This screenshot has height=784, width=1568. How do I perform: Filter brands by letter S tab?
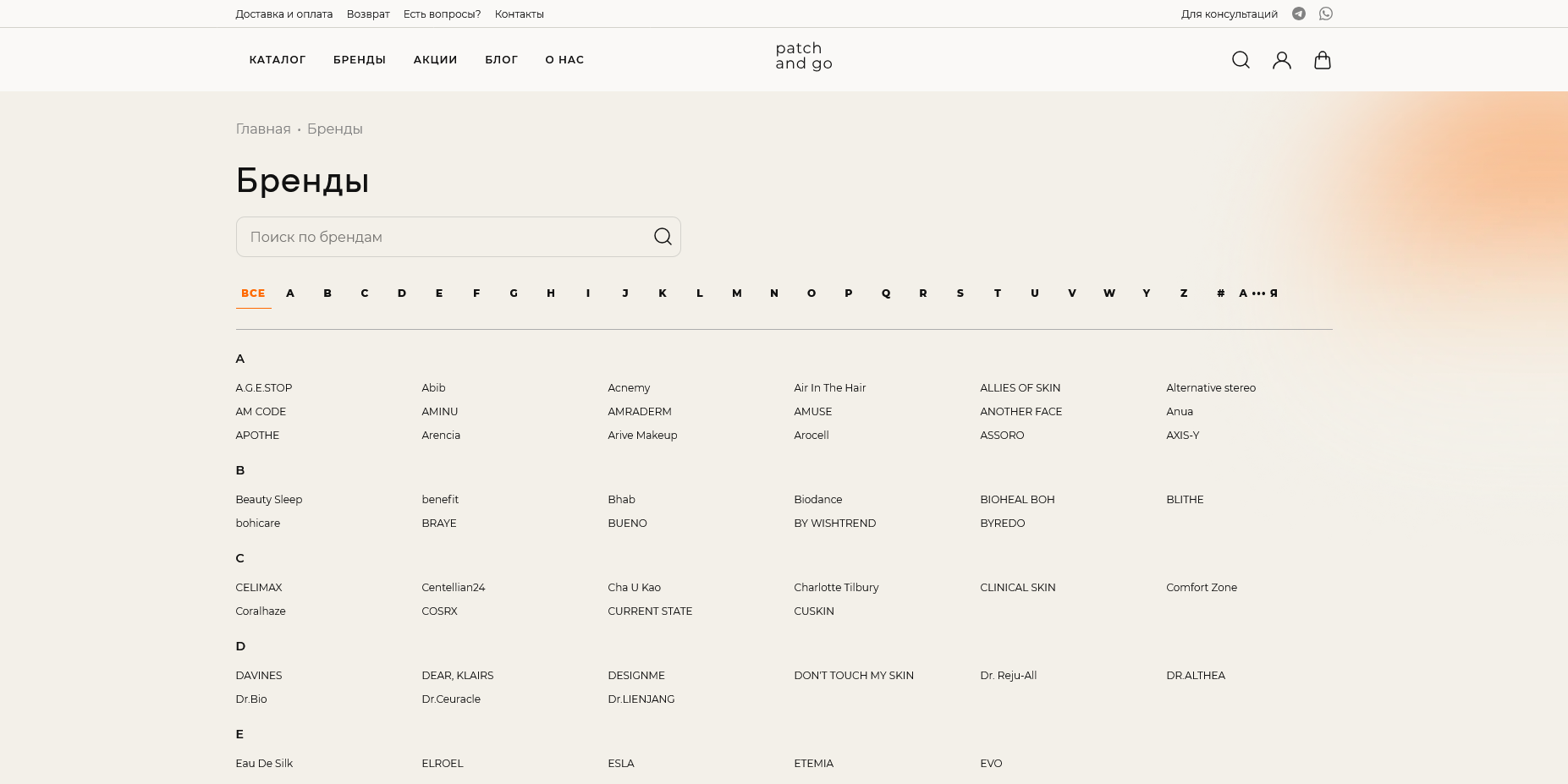960,293
